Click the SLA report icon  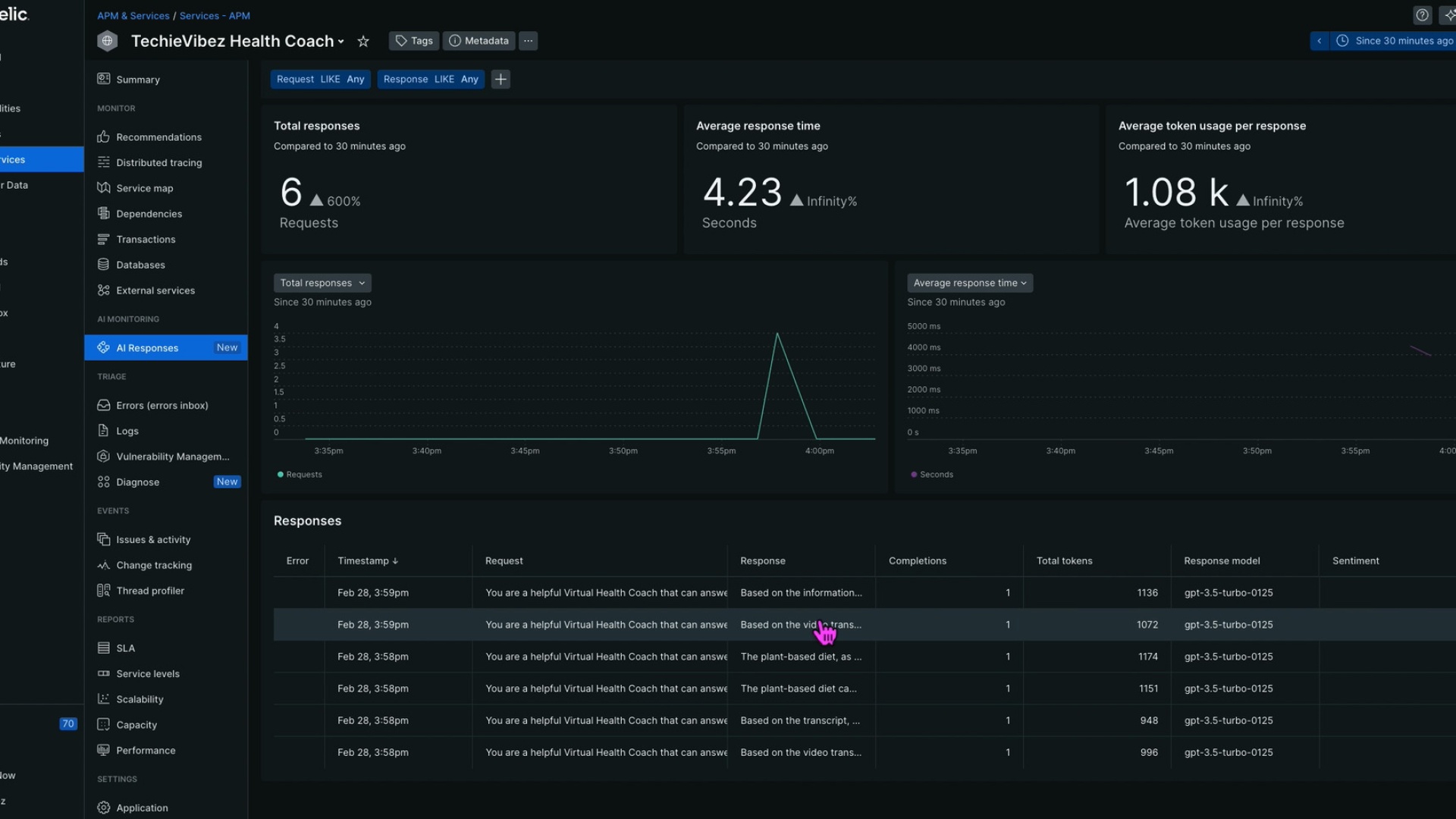(104, 648)
